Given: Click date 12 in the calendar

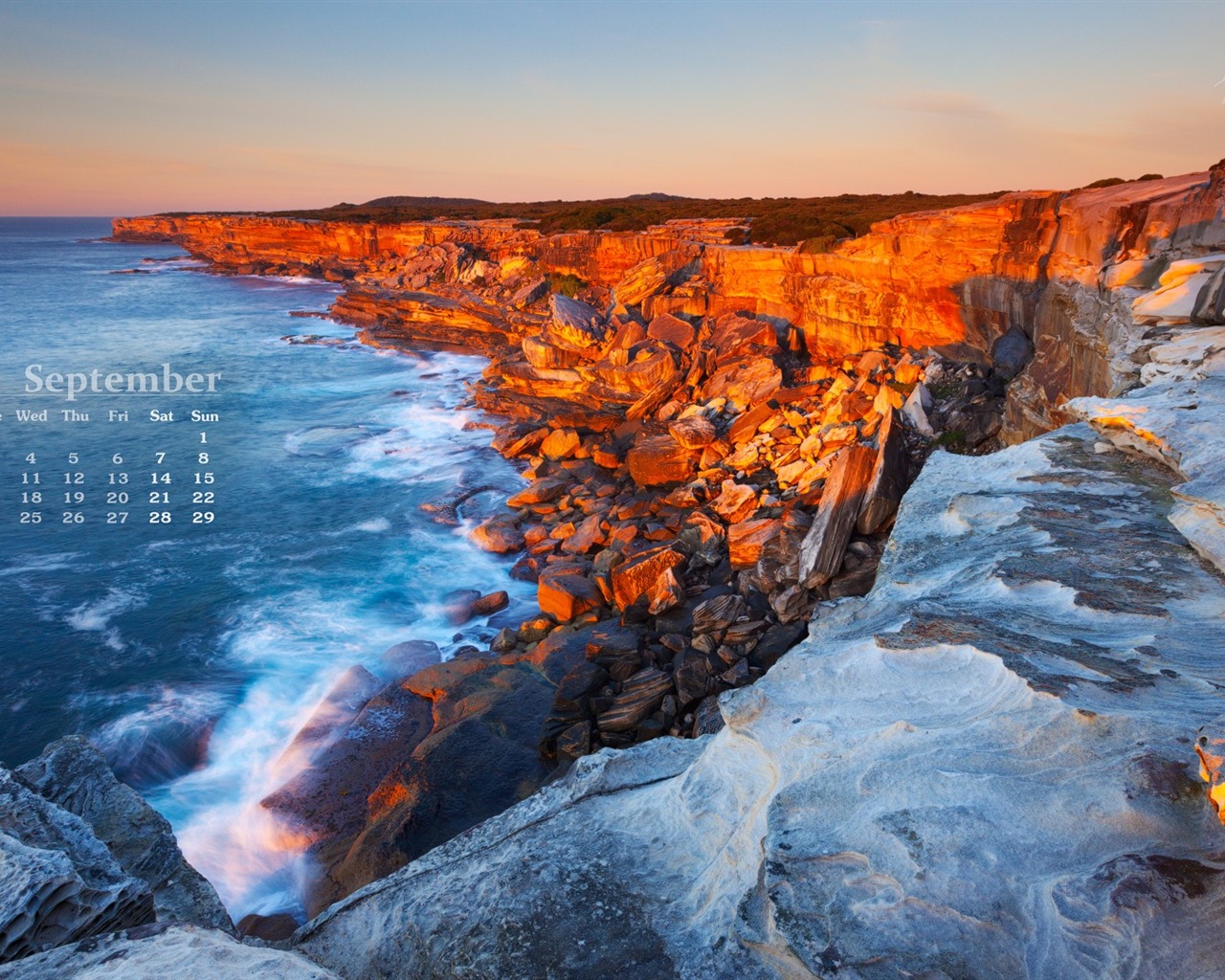Looking at the screenshot, I should pyautogui.click(x=74, y=479).
